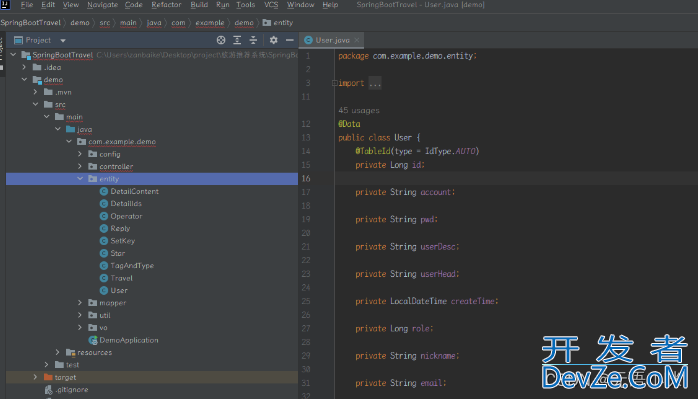Expand the config package
Screen dimensions: 698x399
pos(80,154)
